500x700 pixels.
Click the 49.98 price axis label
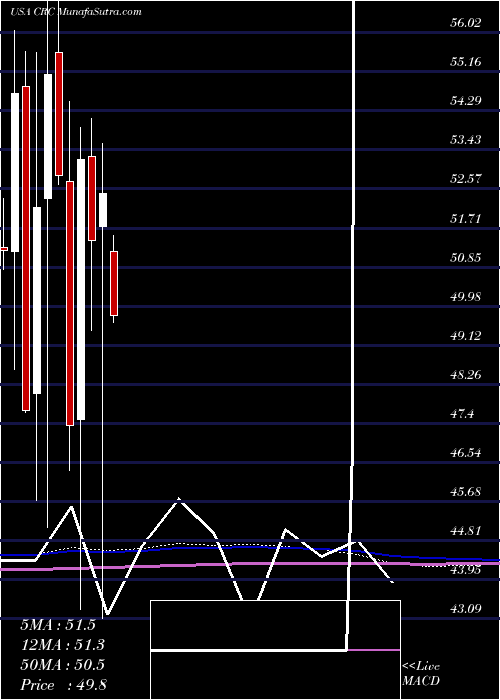pos(465,296)
